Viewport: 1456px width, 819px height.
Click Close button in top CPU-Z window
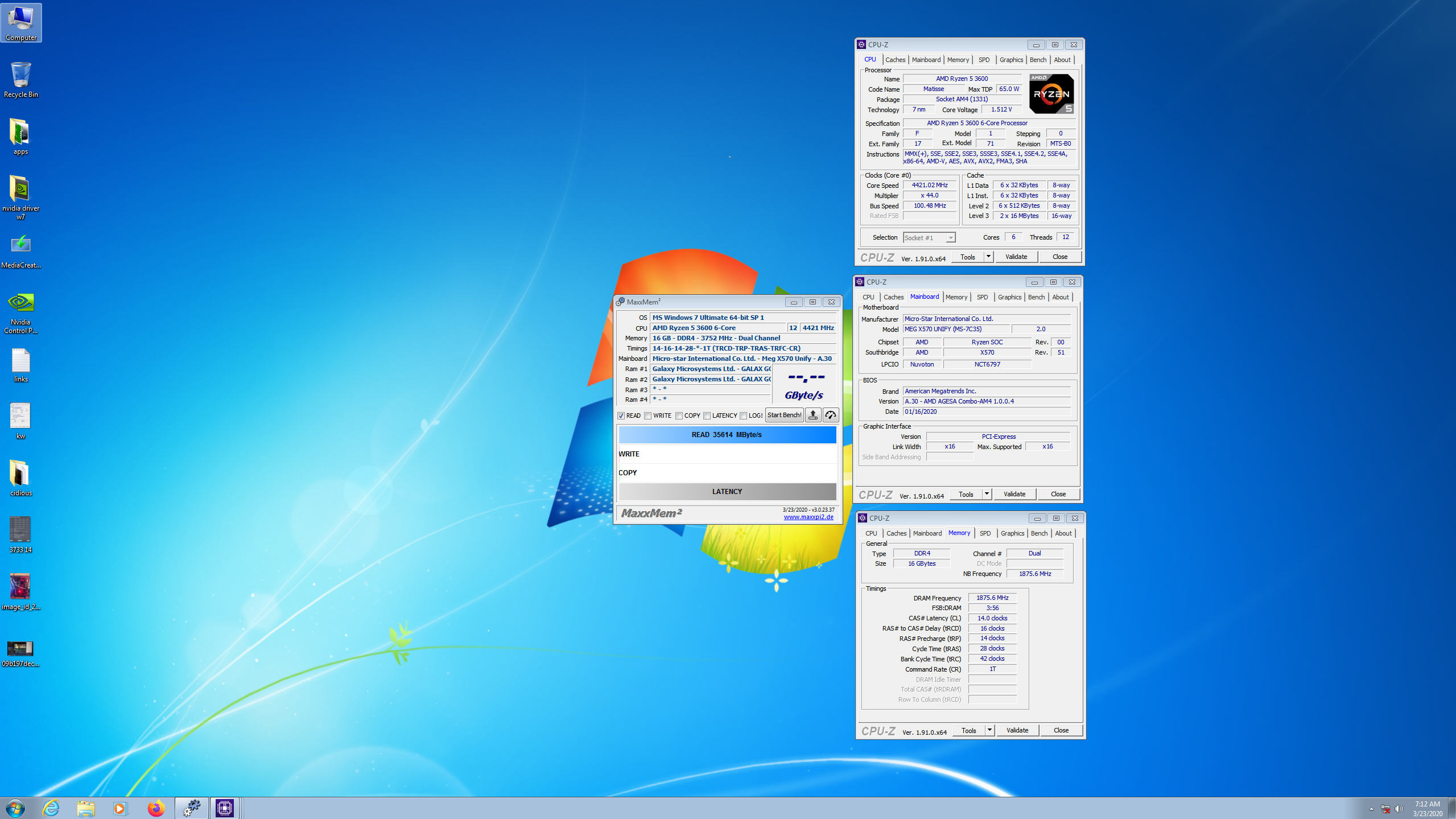[x=1060, y=257]
